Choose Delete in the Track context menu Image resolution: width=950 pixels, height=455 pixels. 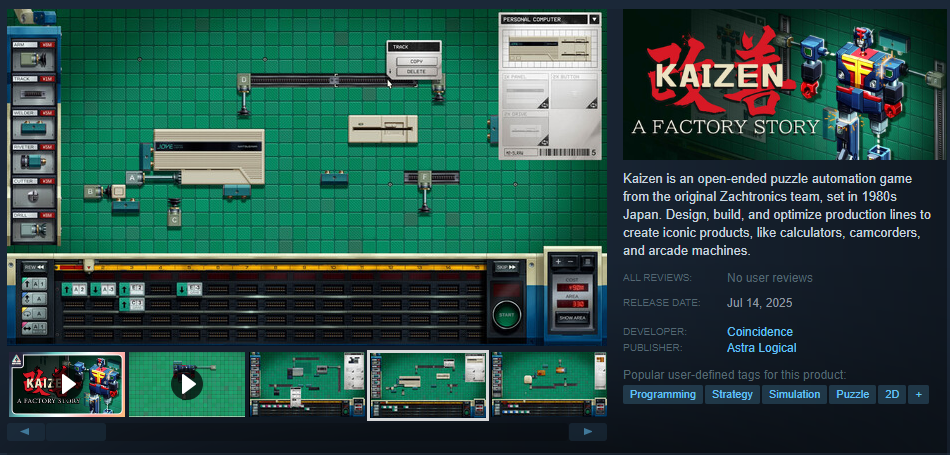[416, 71]
